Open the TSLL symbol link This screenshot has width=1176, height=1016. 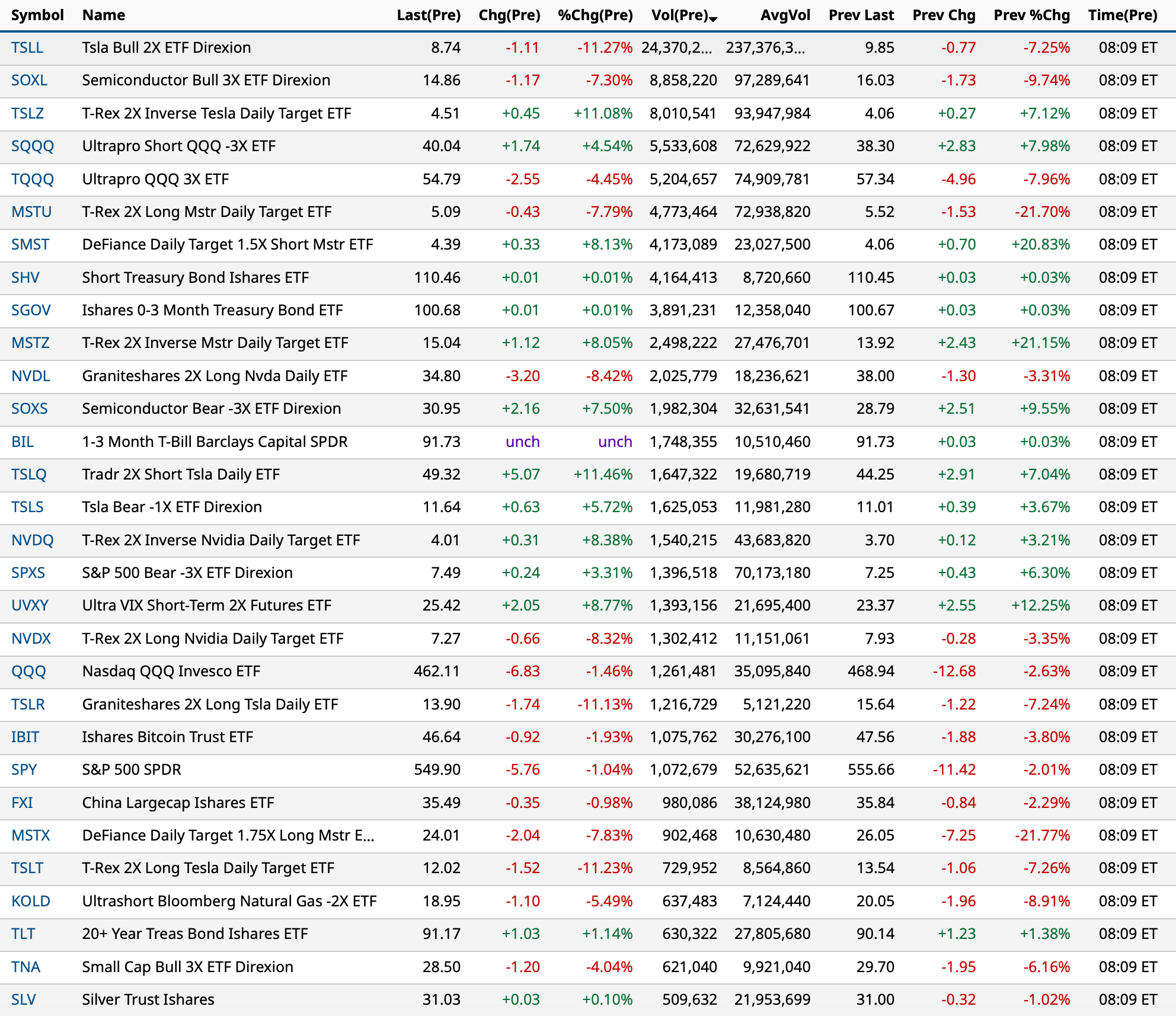point(27,47)
